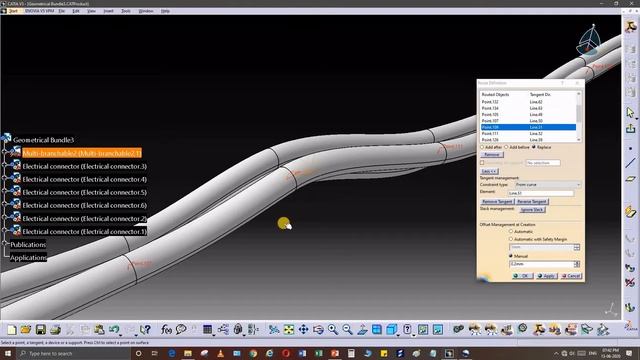Expand the Electrical connector.4 node

coord(4,178)
